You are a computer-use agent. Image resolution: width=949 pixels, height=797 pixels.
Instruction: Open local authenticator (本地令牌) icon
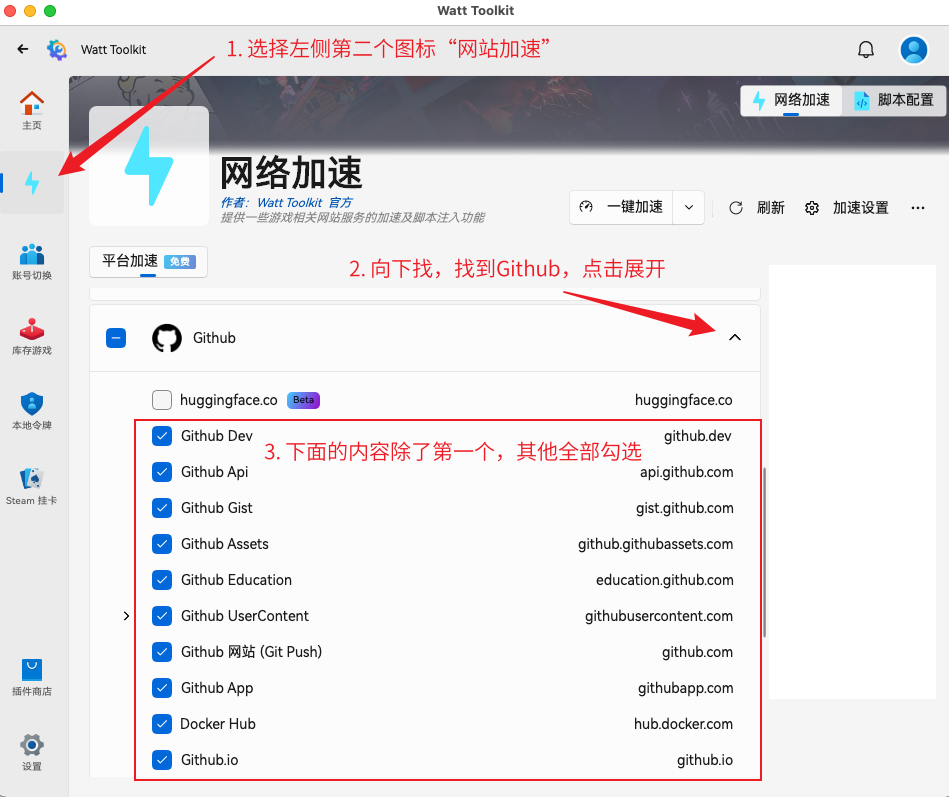click(x=32, y=411)
